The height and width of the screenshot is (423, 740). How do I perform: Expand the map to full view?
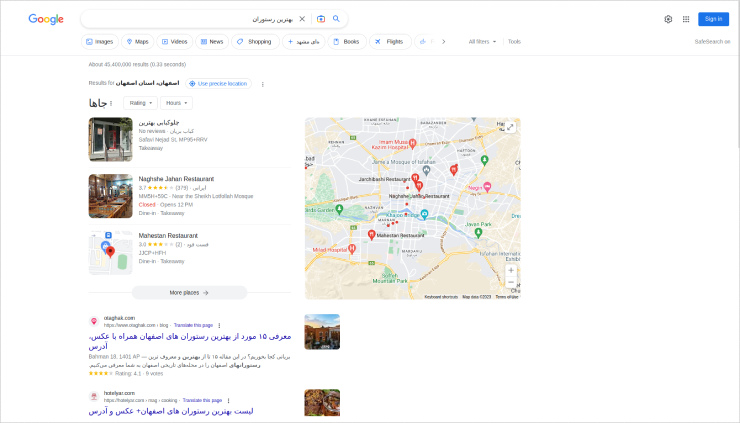pyautogui.click(x=510, y=127)
